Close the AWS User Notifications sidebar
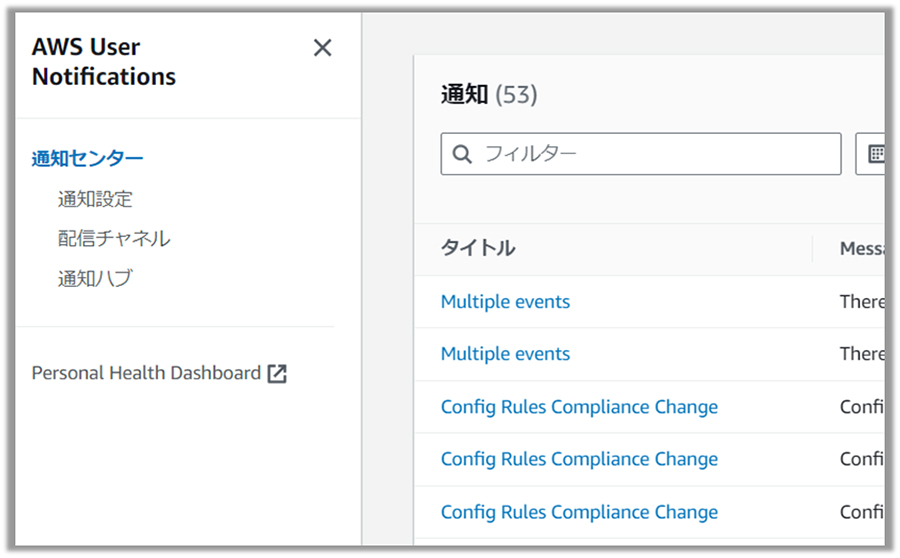Viewport: 900px width, 558px height. click(x=323, y=48)
